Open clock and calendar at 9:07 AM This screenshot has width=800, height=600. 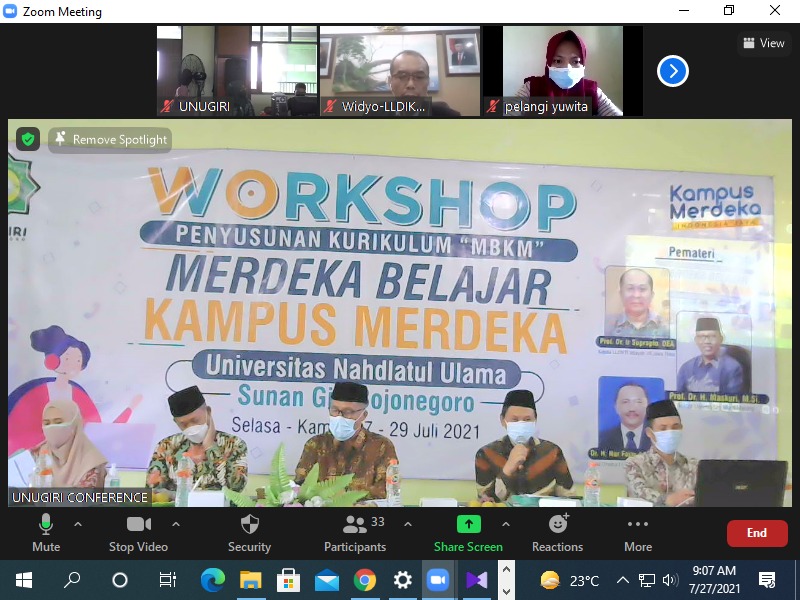(714, 580)
